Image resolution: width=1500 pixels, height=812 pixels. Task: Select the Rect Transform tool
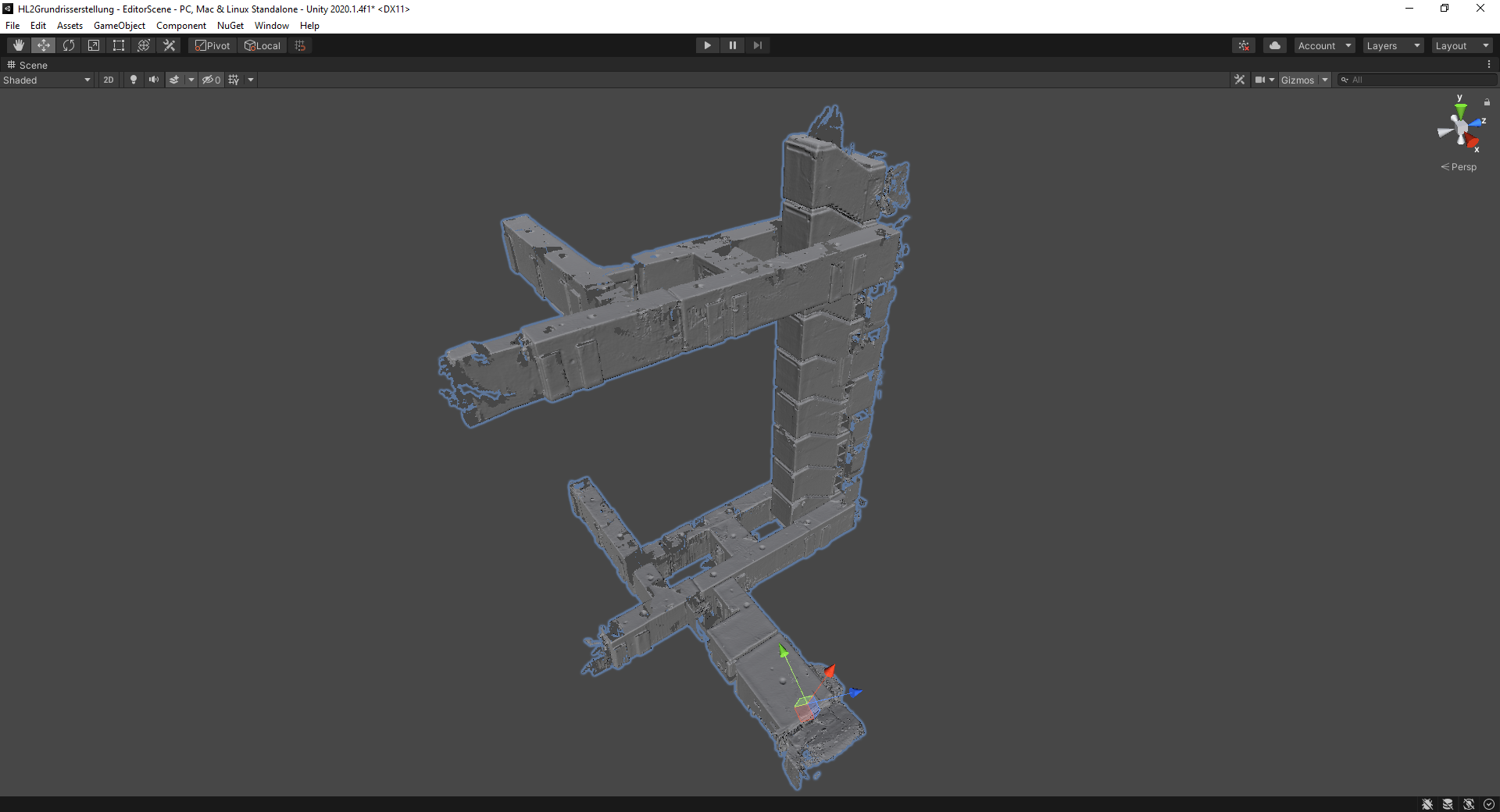[119, 45]
